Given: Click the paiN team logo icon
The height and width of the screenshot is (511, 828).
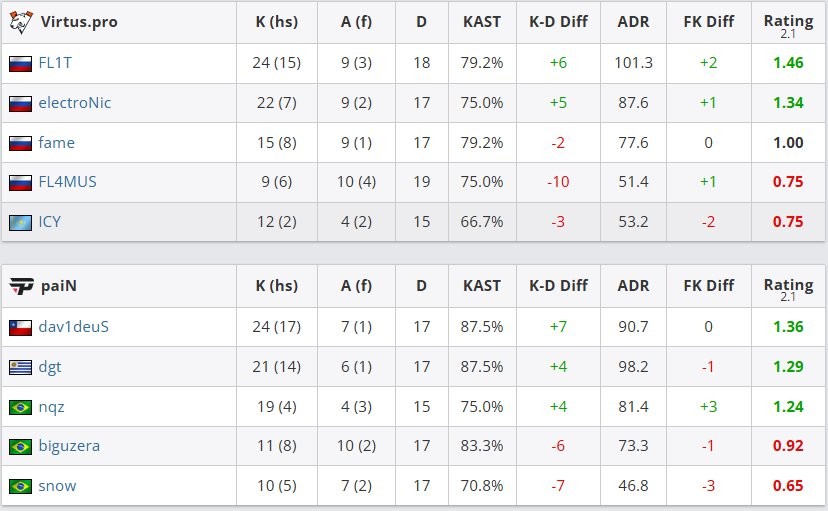Looking at the screenshot, I should coord(21,286).
